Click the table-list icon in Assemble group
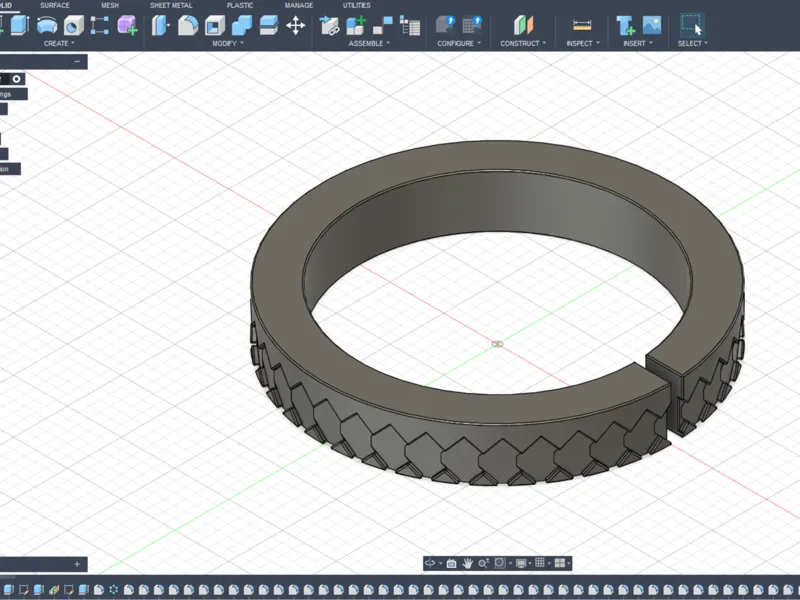 pos(410,26)
